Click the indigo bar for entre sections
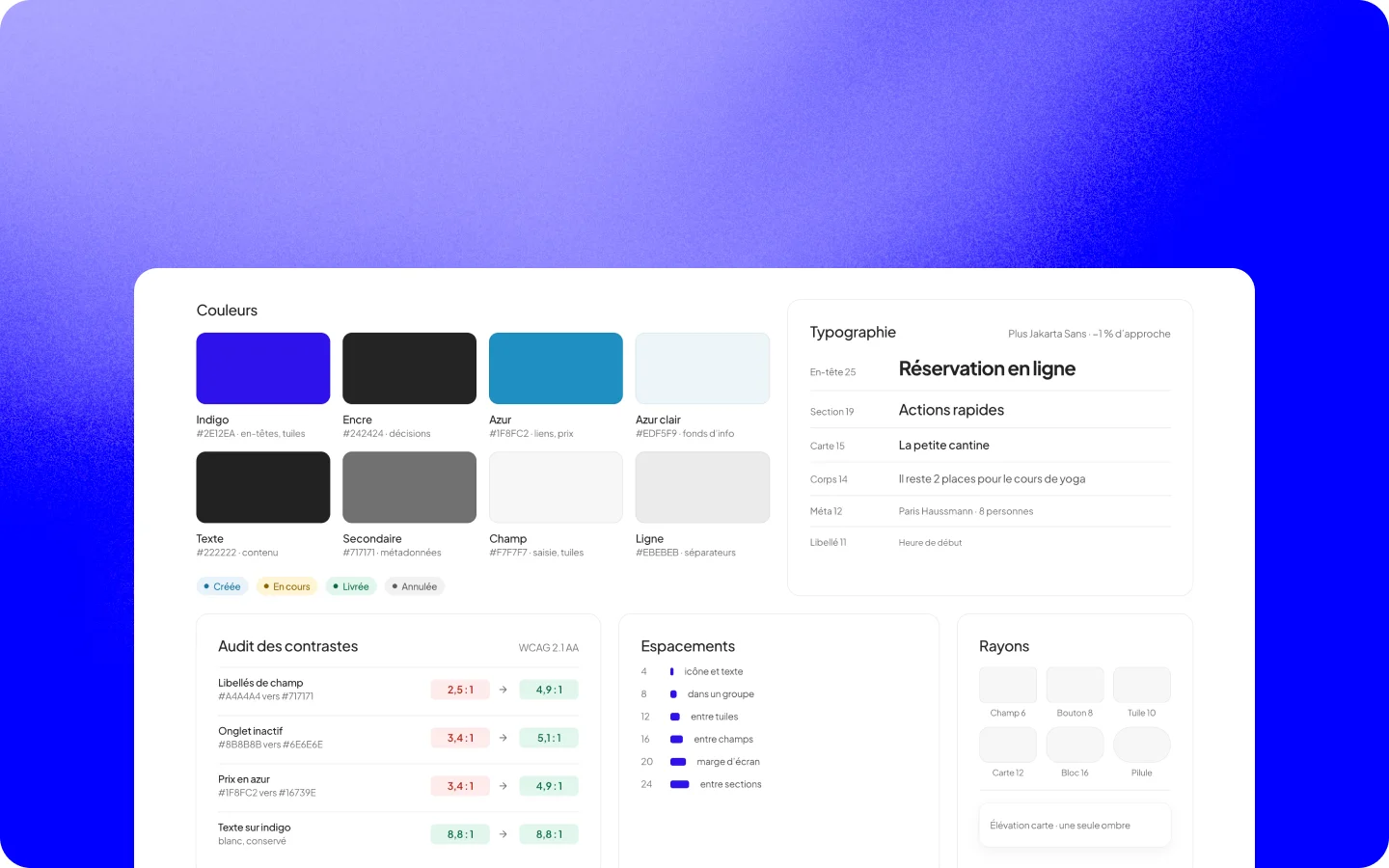The width and height of the screenshot is (1389, 868). coord(680,784)
